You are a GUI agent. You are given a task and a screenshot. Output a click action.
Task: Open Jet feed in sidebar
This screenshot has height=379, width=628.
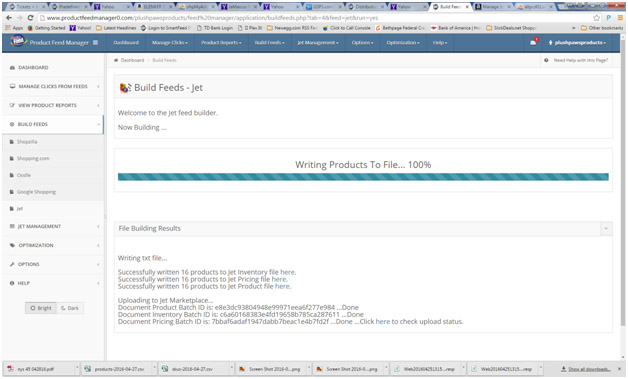(x=20, y=209)
